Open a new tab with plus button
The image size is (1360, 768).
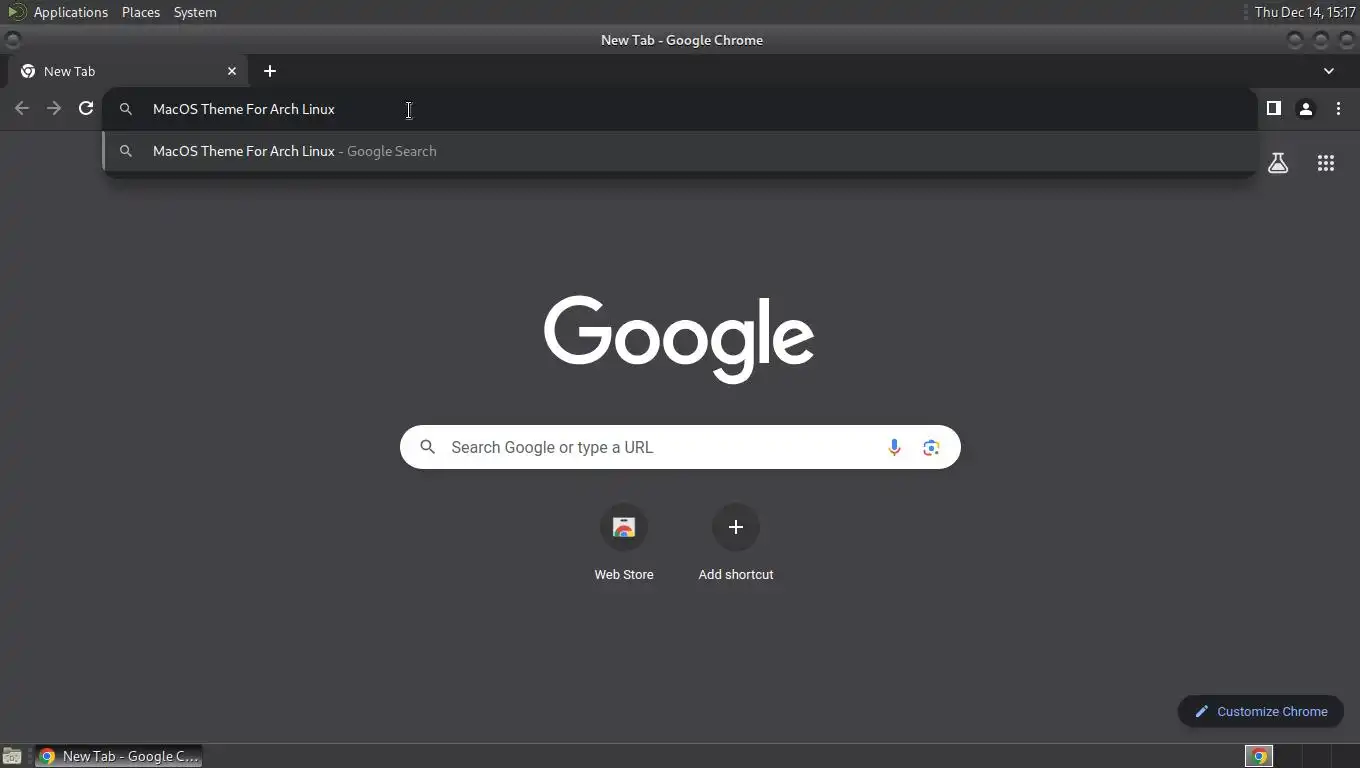coord(270,71)
